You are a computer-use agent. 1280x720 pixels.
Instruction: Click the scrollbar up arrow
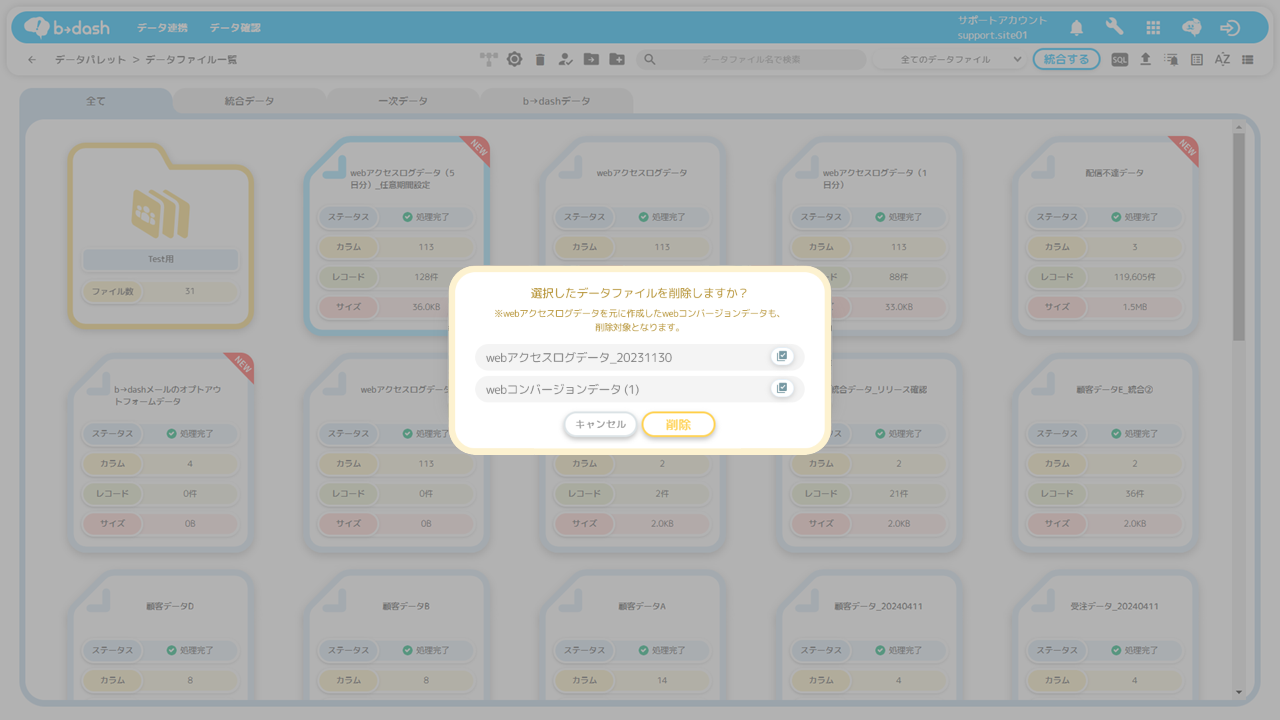coord(1239,127)
